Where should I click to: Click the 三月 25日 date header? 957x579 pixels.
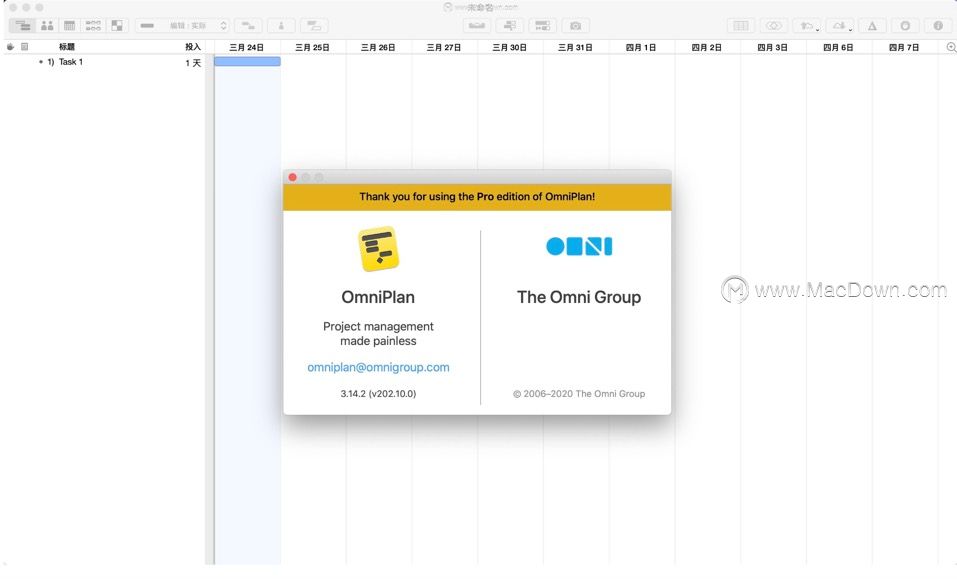[x=312, y=48]
